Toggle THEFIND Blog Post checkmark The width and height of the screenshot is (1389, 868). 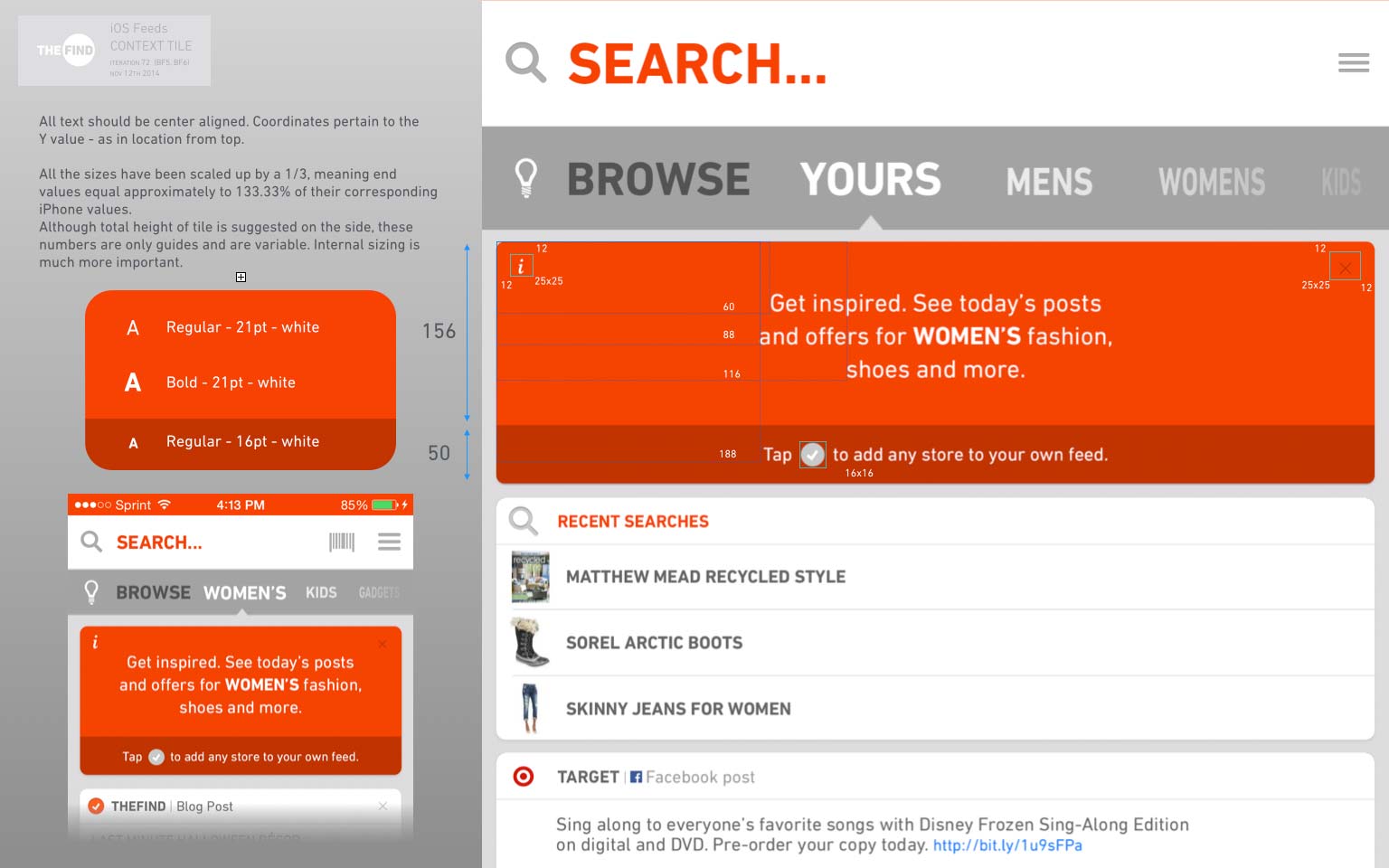click(x=96, y=806)
